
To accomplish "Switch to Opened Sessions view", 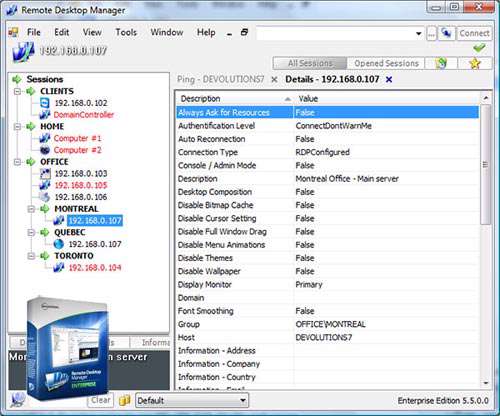I will [x=386, y=63].
